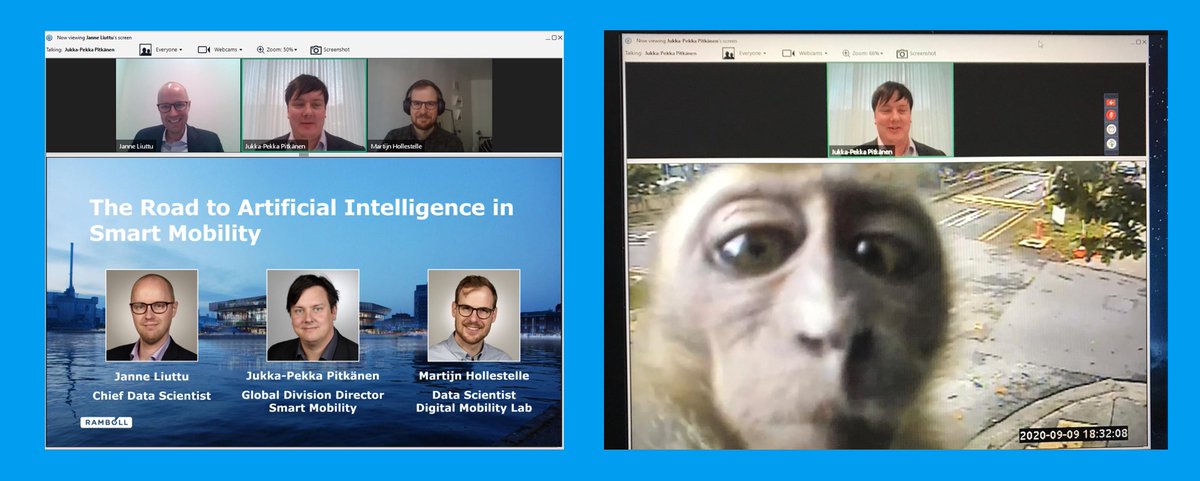Click the webcam camera icon in the right window

788,52
